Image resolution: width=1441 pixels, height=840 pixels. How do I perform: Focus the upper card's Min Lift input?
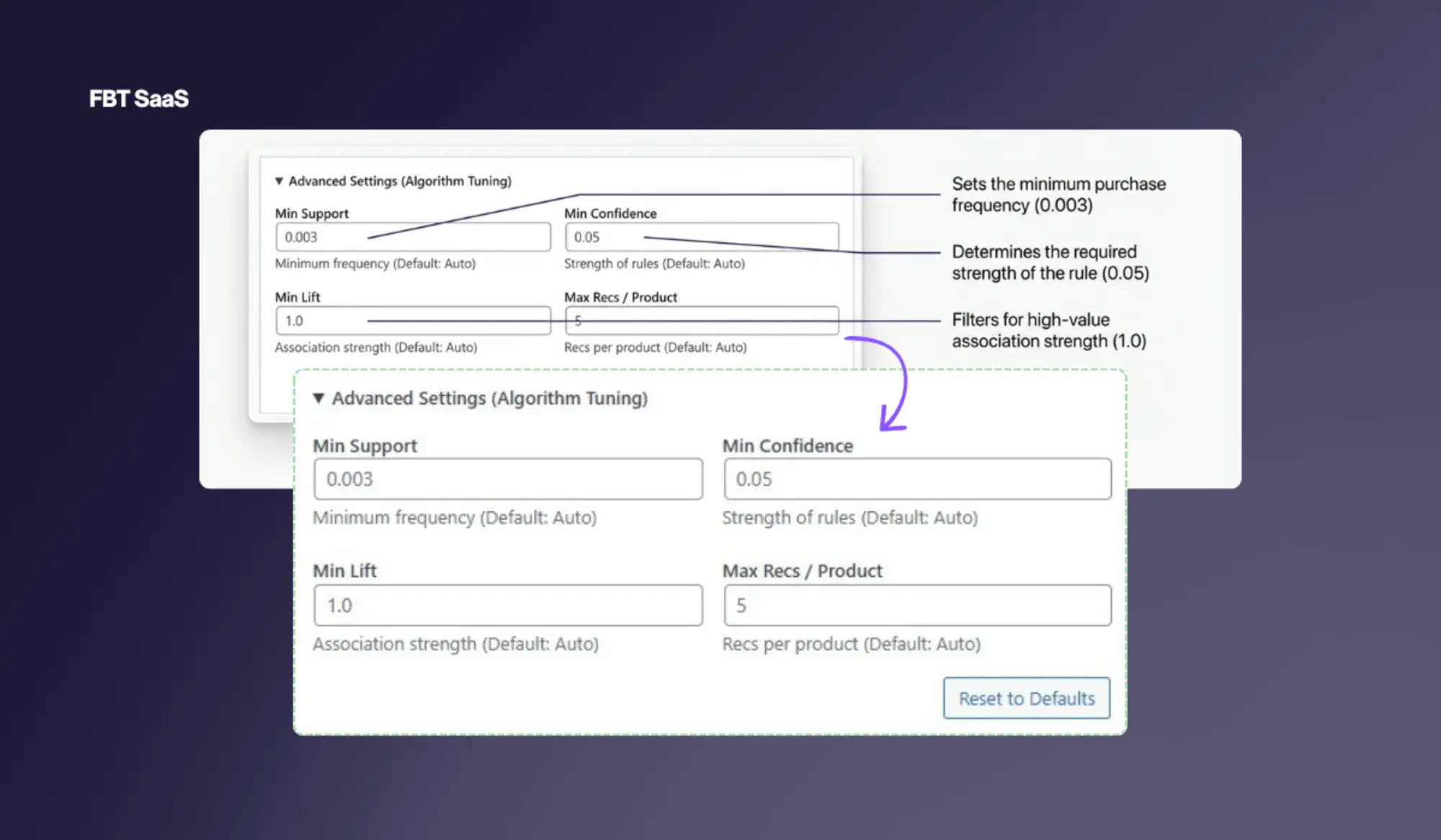413,321
